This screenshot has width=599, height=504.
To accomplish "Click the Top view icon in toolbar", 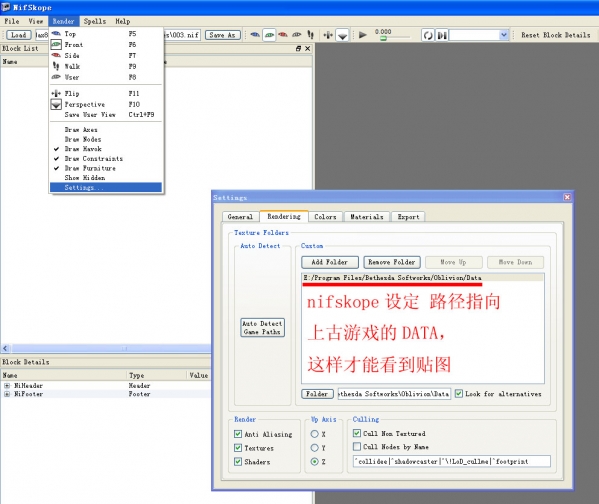I will coord(255,35).
